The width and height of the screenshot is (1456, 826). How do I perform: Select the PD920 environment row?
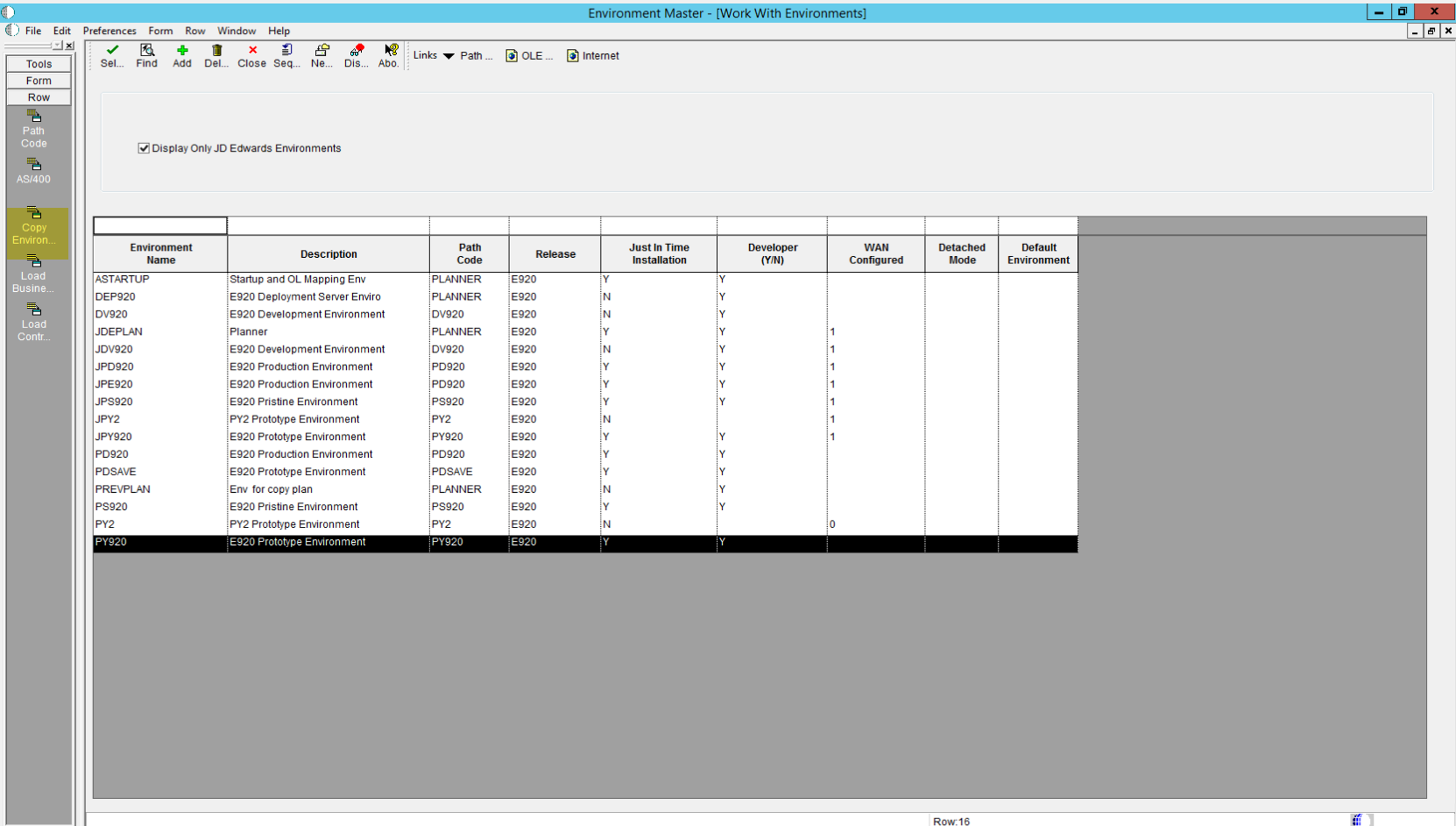(586, 454)
